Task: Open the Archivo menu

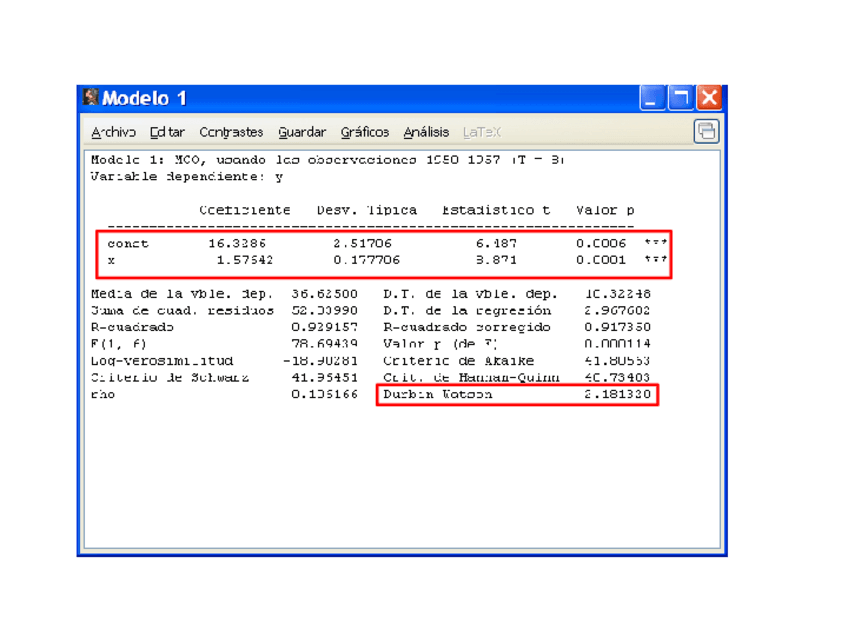Action: tap(114, 132)
